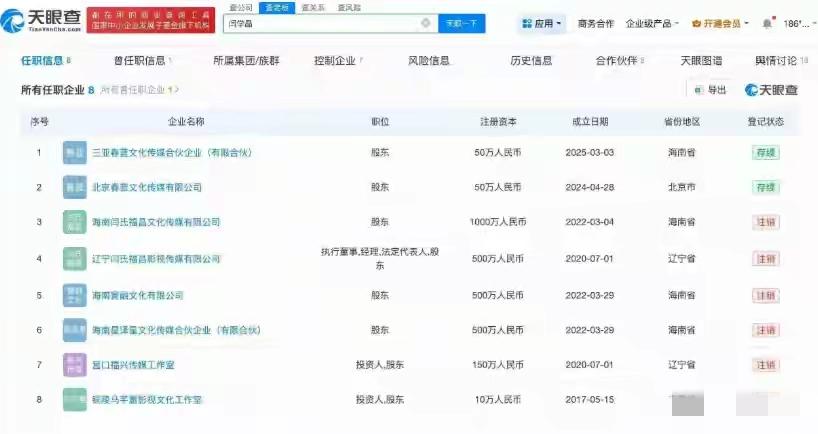Open the logo of company in row 2
The height and width of the screenshot is (434, 818).
(75, 187)
